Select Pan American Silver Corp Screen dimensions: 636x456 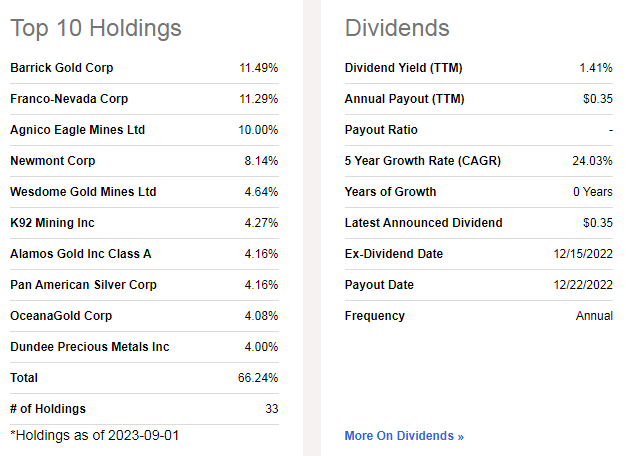(83, 285)
